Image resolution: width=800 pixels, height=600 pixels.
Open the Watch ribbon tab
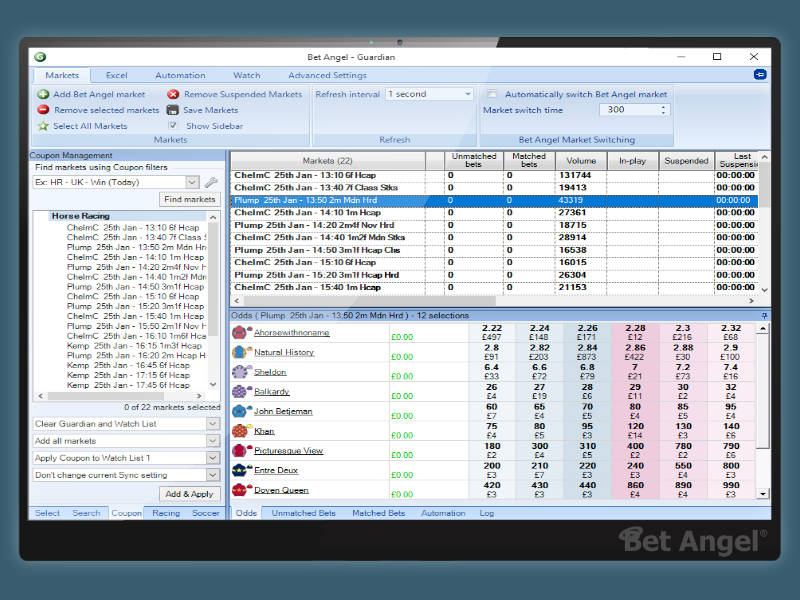coord(246,75)
